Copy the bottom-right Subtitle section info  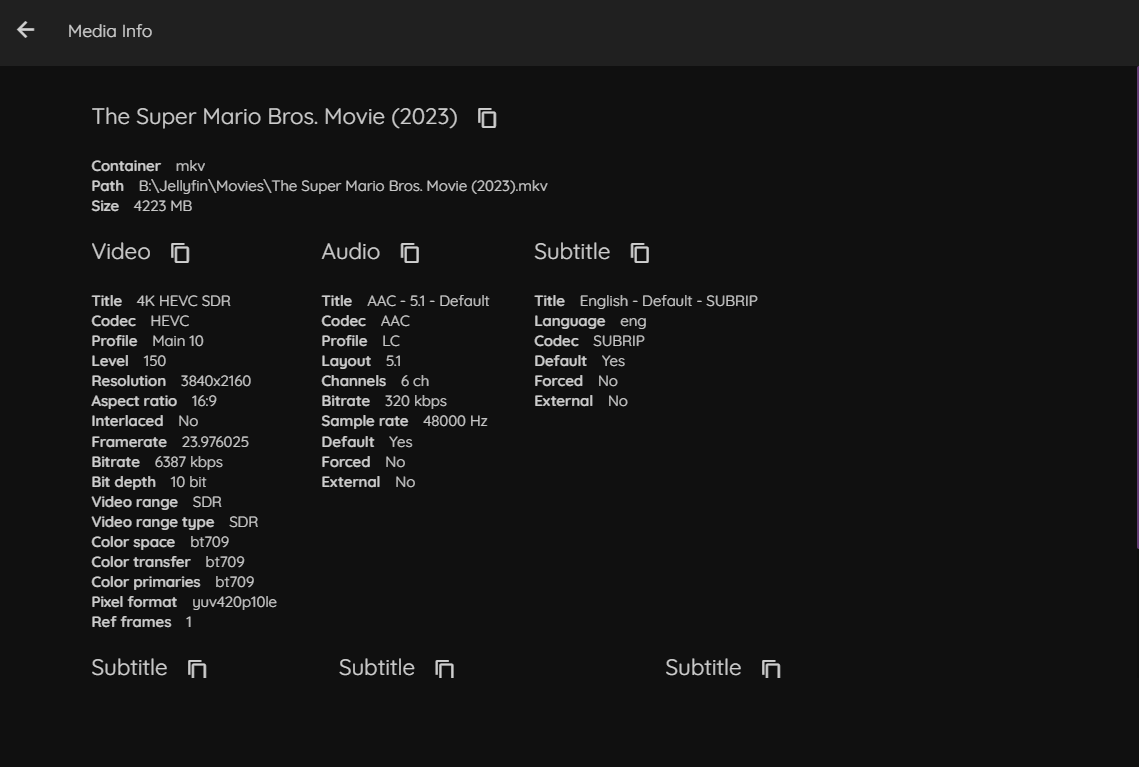(771, 669)
